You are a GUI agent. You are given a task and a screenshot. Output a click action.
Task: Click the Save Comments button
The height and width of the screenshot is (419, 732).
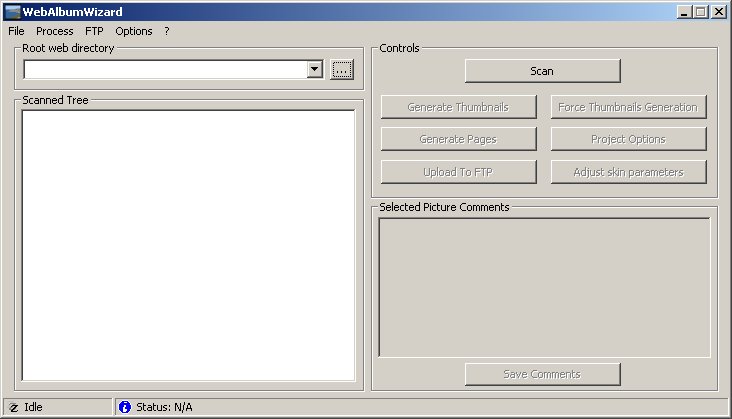542,374
